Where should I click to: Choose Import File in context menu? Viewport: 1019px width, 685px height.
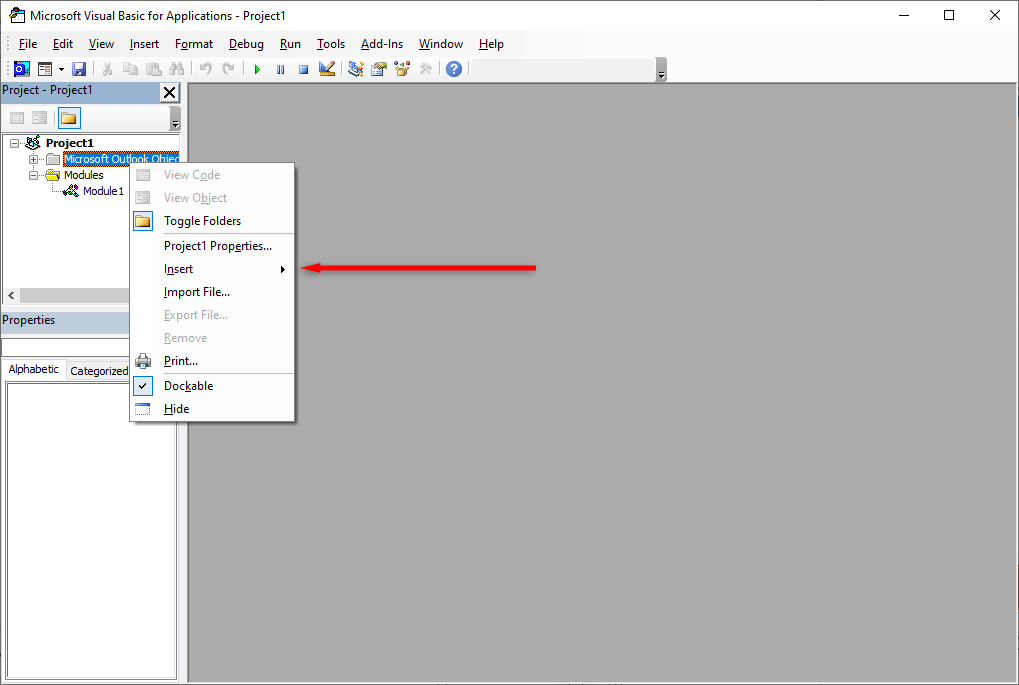(x=213, y=292)
